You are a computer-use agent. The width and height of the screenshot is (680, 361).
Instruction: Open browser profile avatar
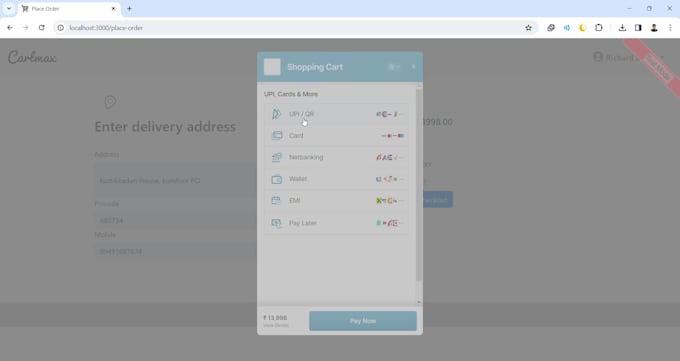point(654,28)
